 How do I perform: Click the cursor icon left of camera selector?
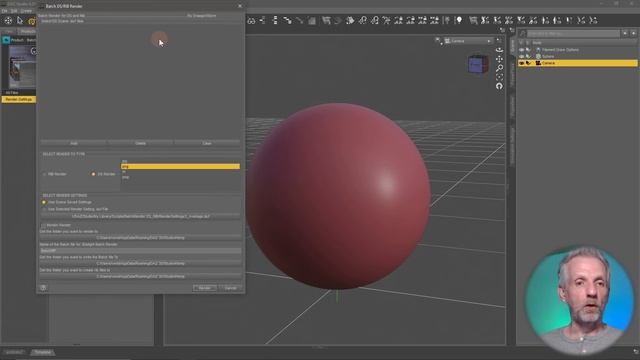[438, 41]
